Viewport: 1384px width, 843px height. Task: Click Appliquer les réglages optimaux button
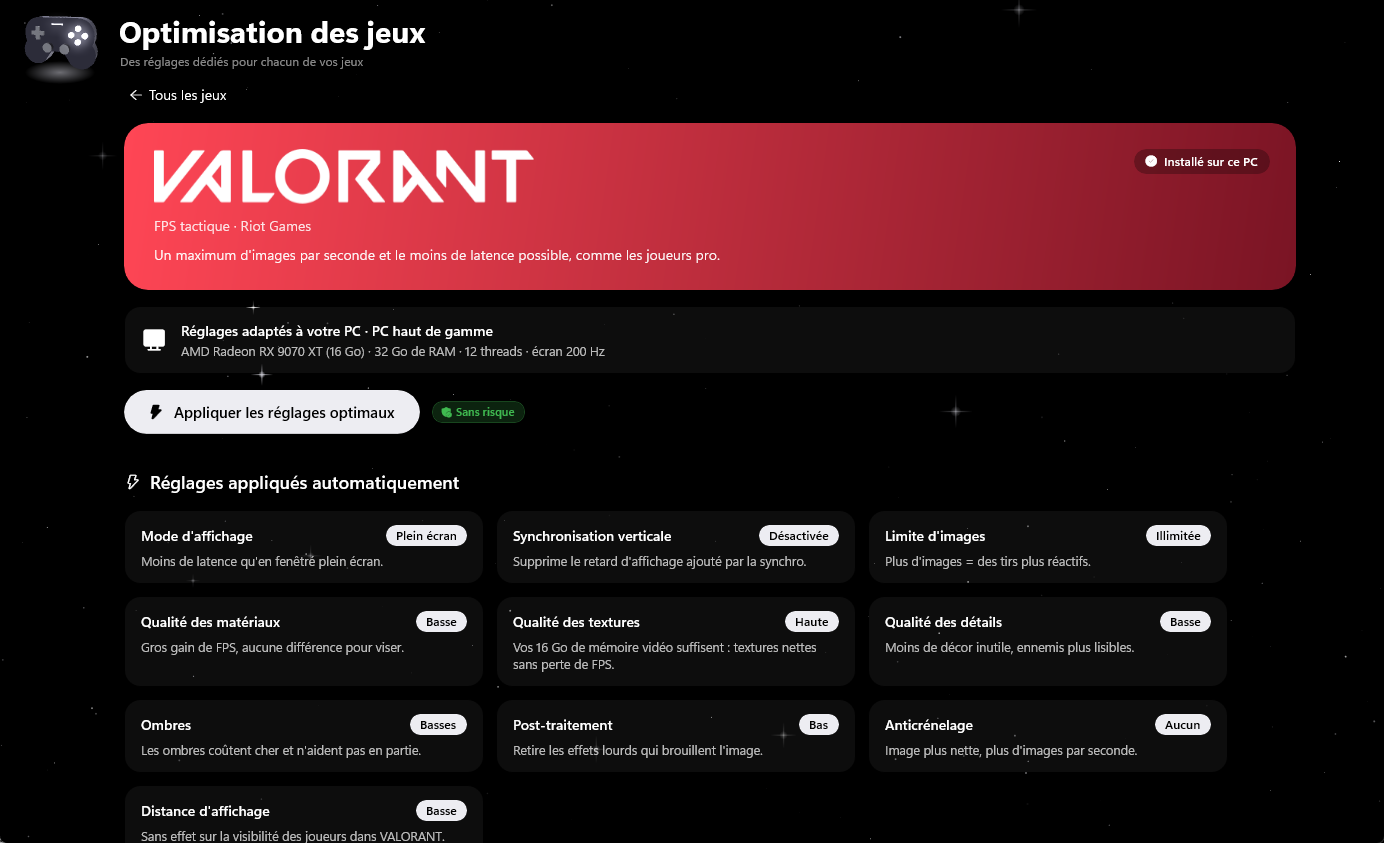click(x=271, y=412)
